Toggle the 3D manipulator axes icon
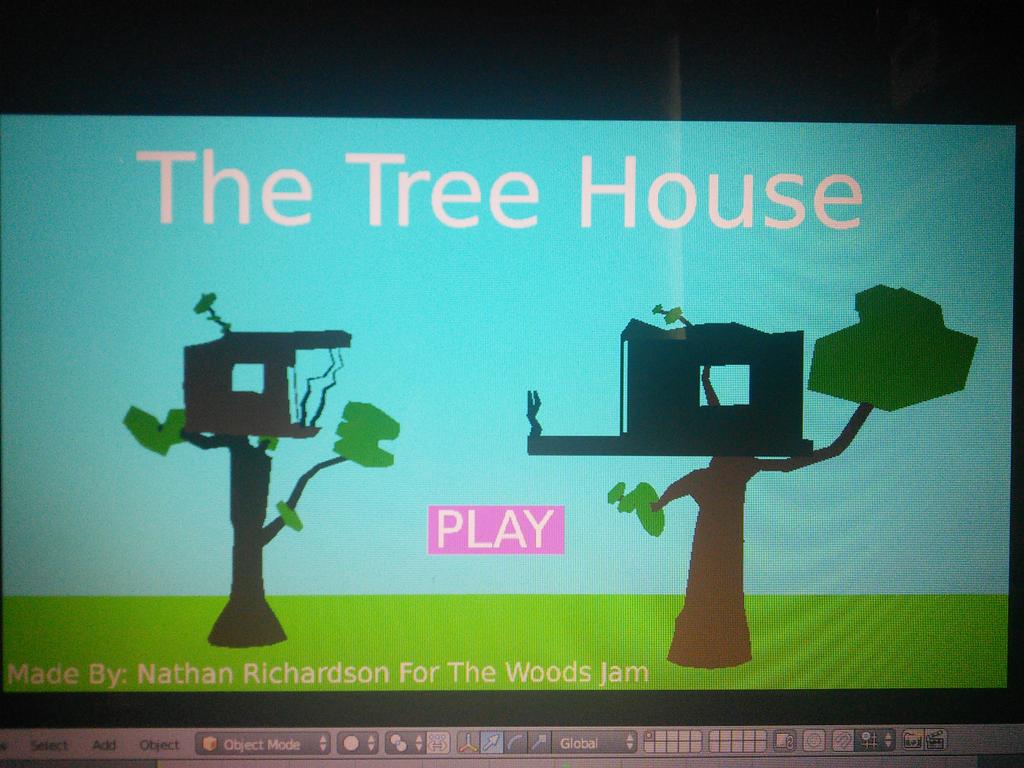The image size is (1024, 768). (x=468, y=743)
